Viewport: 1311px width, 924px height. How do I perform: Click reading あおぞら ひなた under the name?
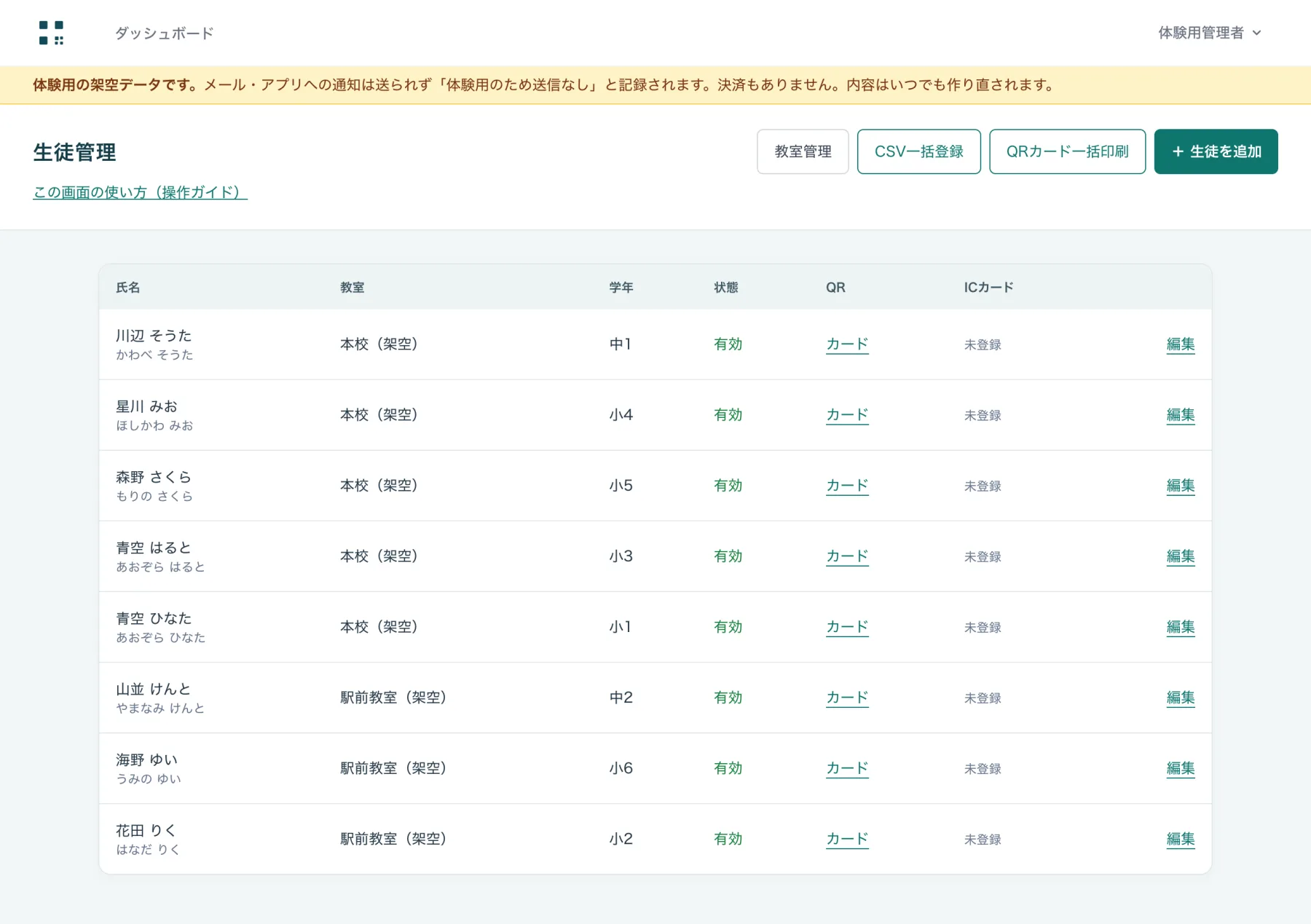click(160, 637)
